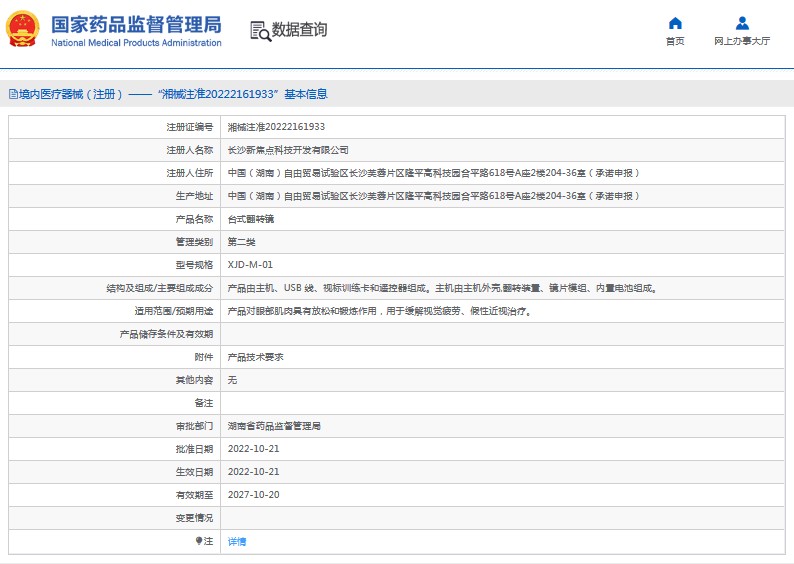Click the 型号规格 label
Screen dimensions: 794x564
(x=194, y=265)
